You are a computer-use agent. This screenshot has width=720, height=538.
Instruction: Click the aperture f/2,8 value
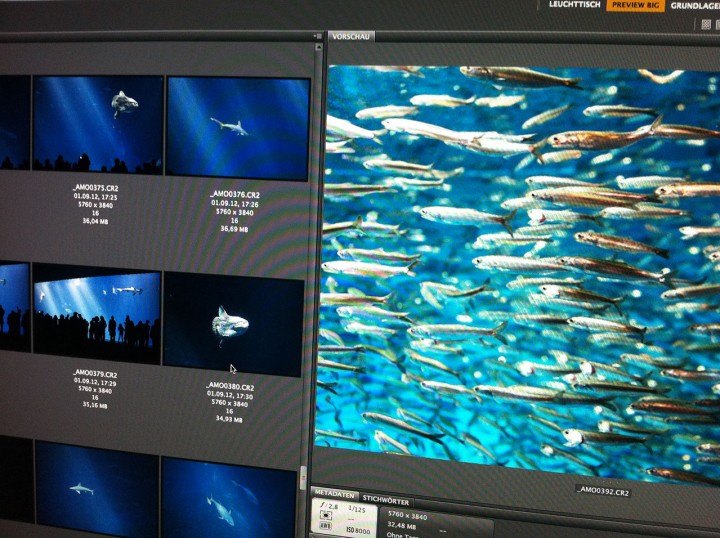[x=327, y=508]
